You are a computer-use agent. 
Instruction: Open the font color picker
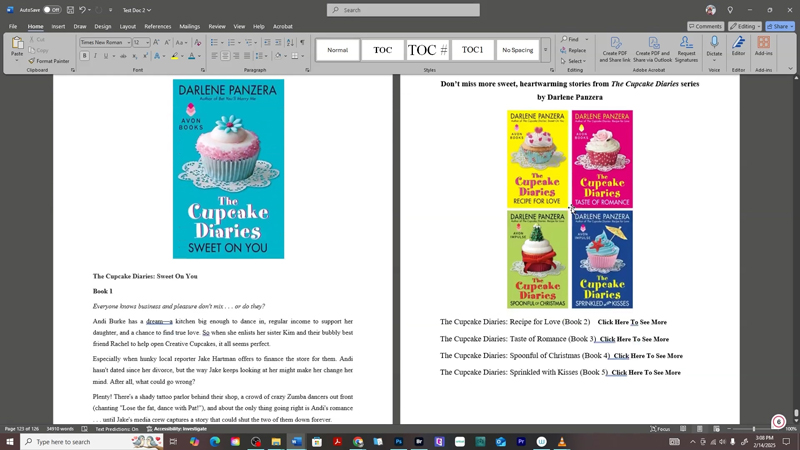[199, 56]
